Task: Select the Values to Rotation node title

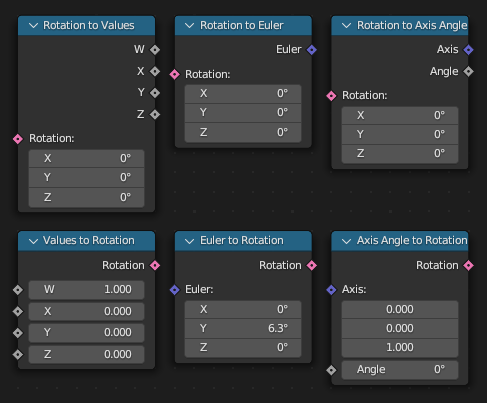Action: [x=89, y=241]
